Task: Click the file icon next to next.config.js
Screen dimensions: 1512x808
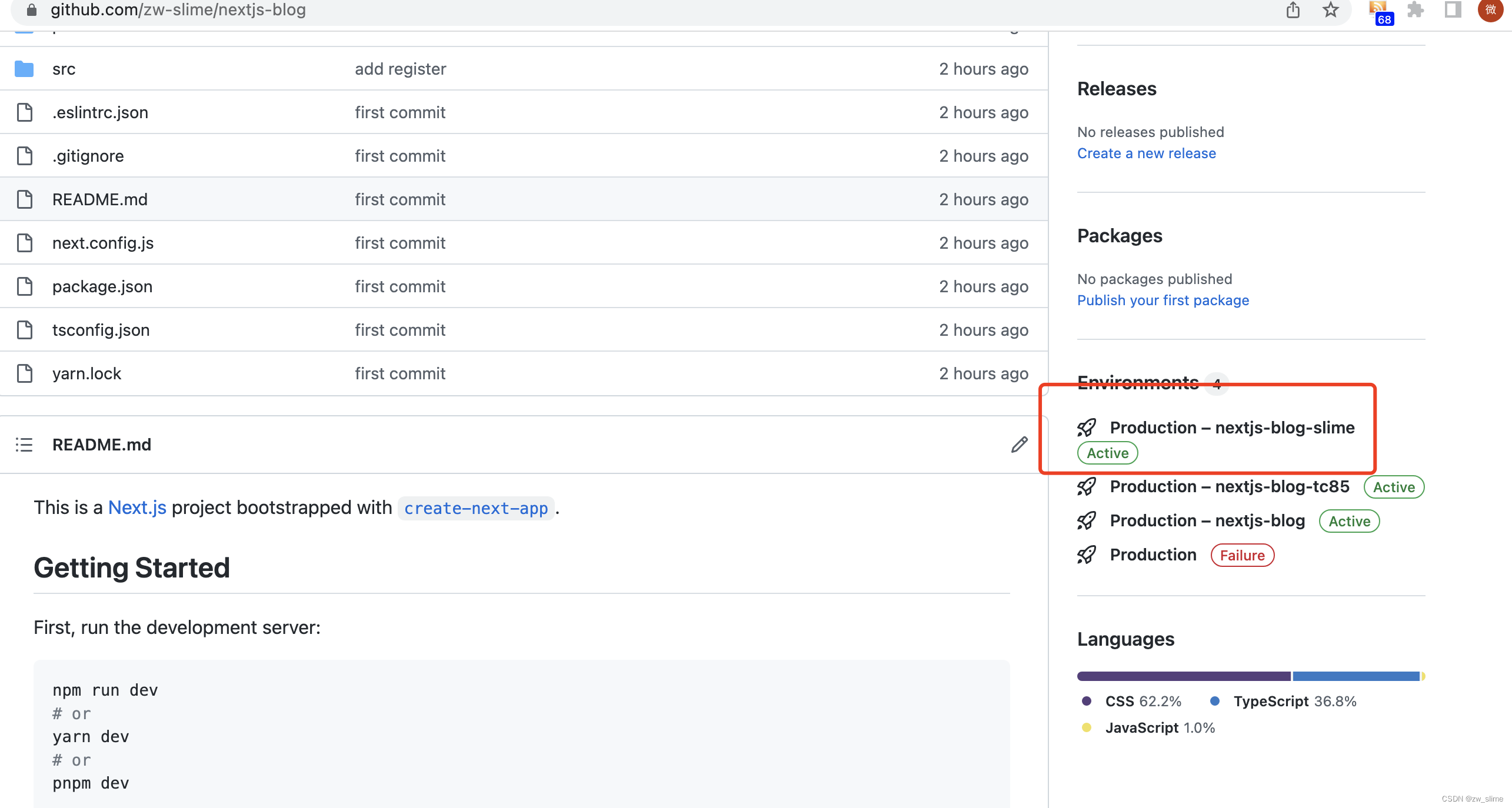Action: pos(25,243)
